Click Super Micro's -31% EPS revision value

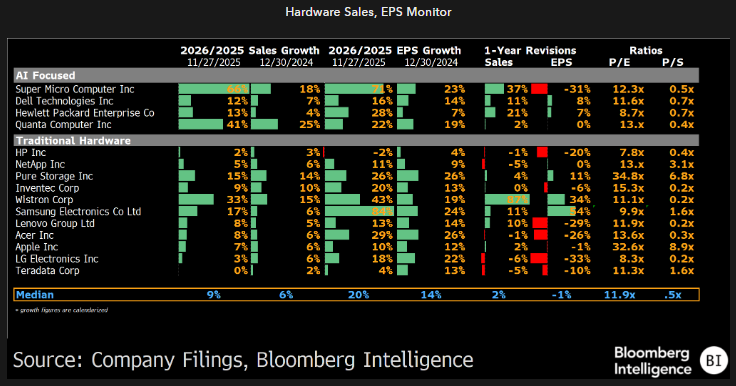click(x=577, y=89)
